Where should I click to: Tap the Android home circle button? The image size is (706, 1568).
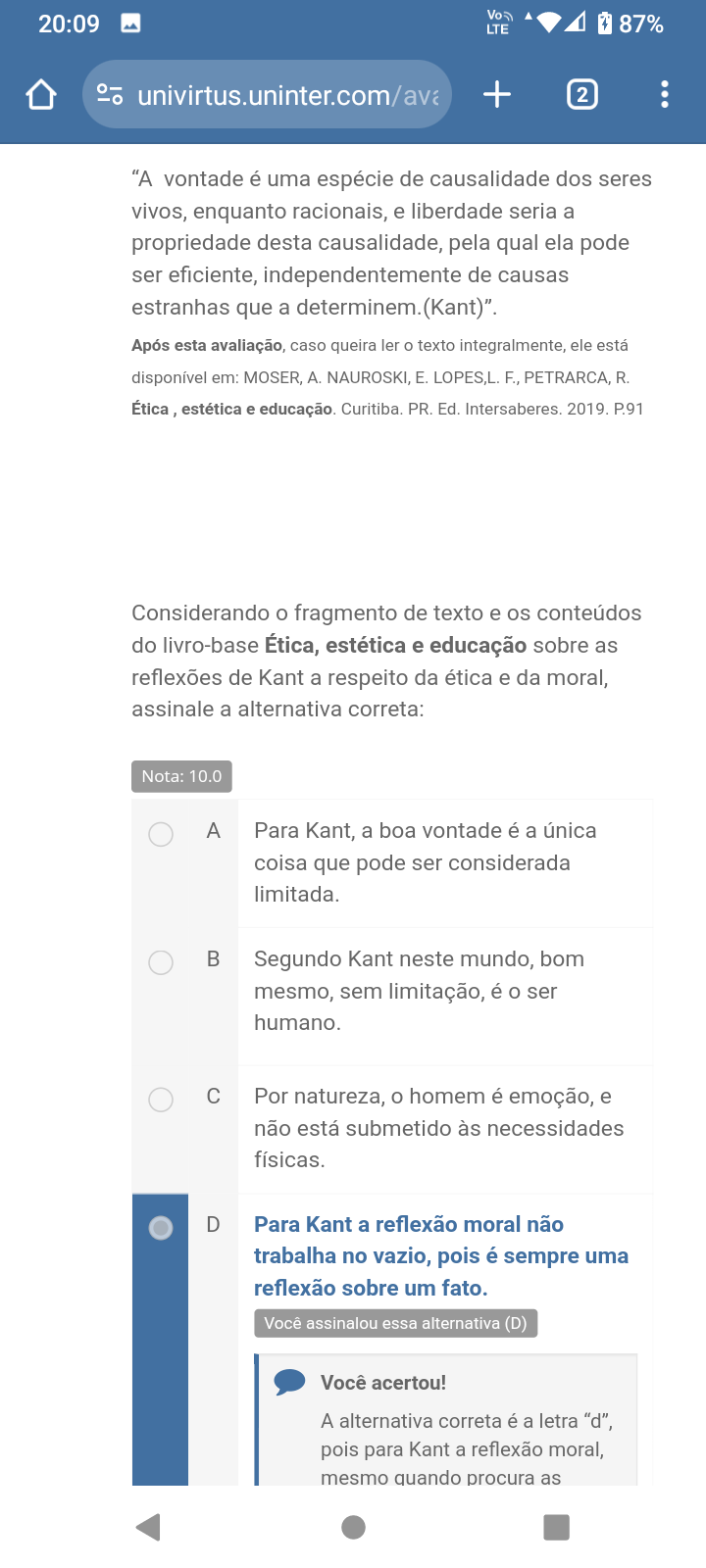tap(353, 1527)
